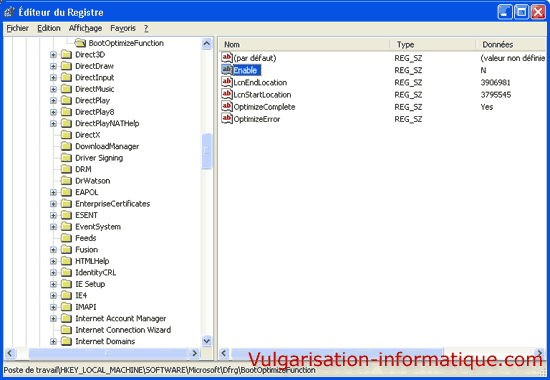This screenshot has width=550, height=380.
Task: Select the OptimizeComplete value name
Action: pyautogui.click(x=264, y=107)
